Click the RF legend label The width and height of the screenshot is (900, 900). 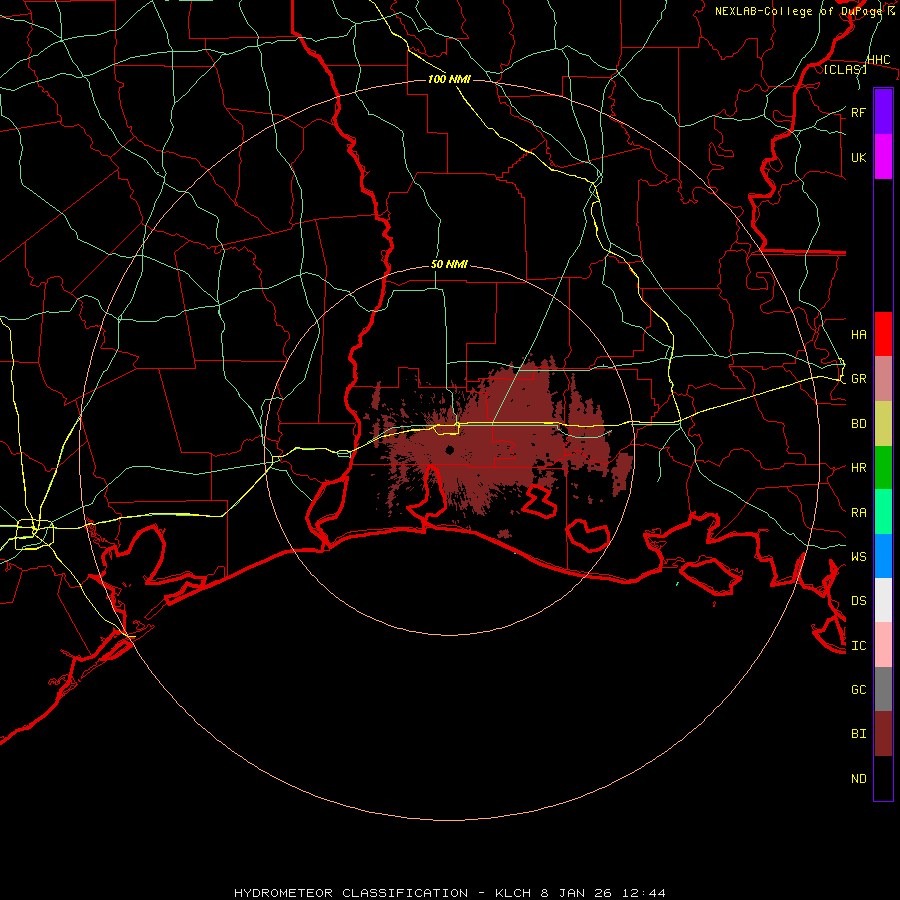858,112
